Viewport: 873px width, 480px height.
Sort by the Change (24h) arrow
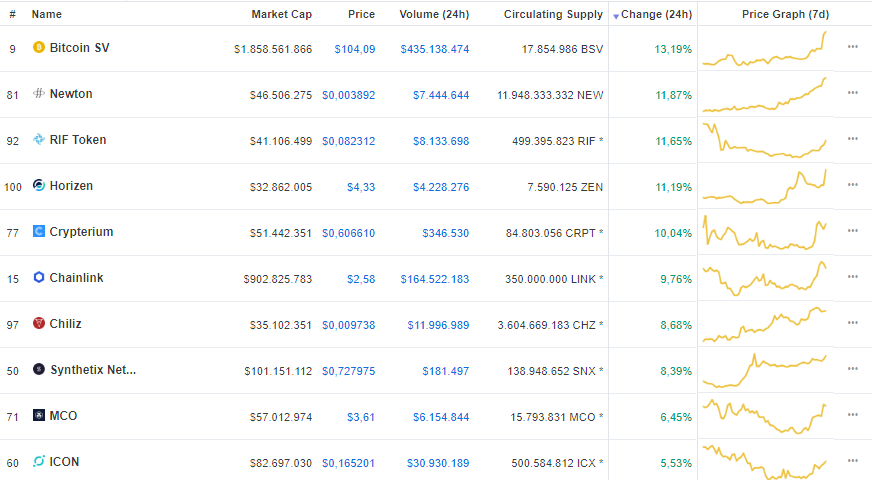[x=616, y=16]
